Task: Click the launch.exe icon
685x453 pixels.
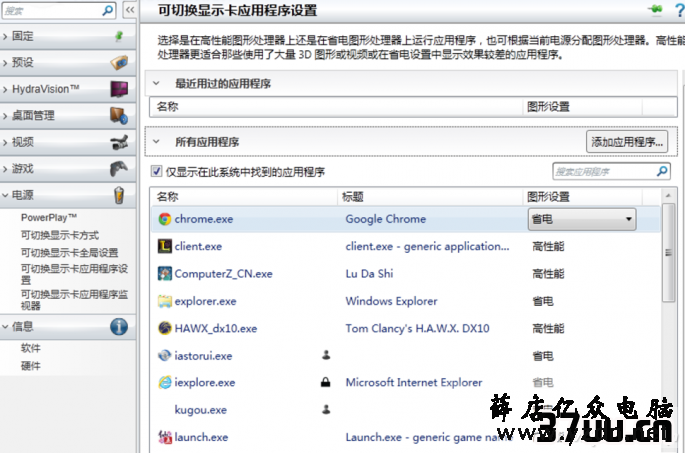Action: tap(165, 437)
